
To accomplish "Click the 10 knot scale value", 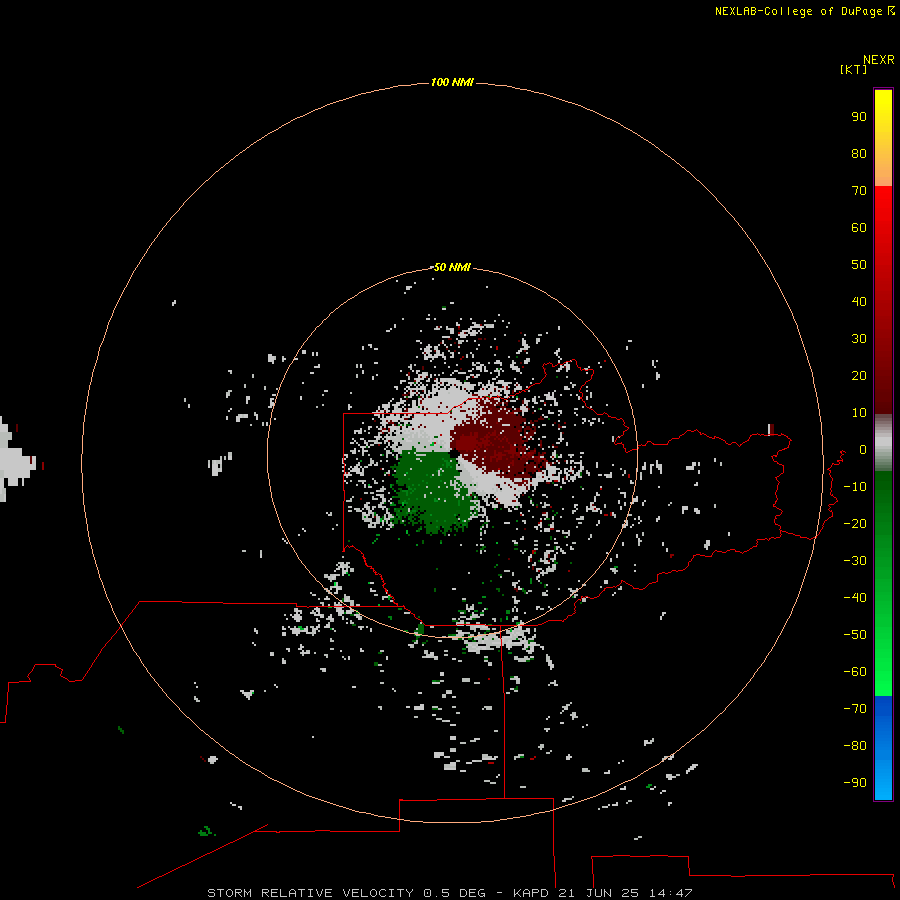I will tap(859, 413).
